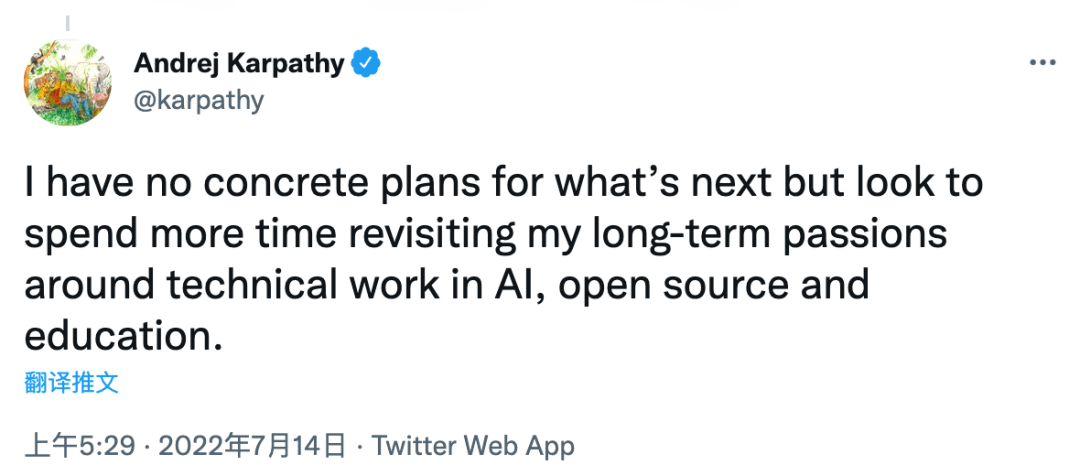Viewport: 1080px width, 476px height.
Task: Click the 2022年7月14日 date text
Action: tap(251, 446)
